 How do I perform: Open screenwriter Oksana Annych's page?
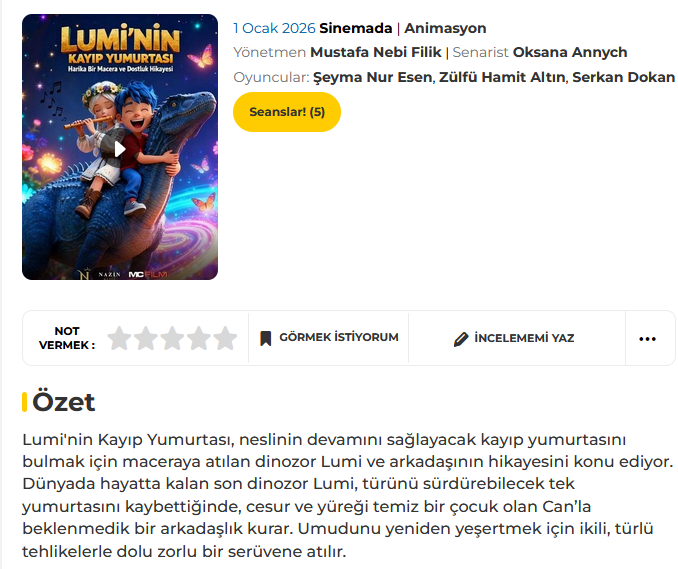pos(570,52)
